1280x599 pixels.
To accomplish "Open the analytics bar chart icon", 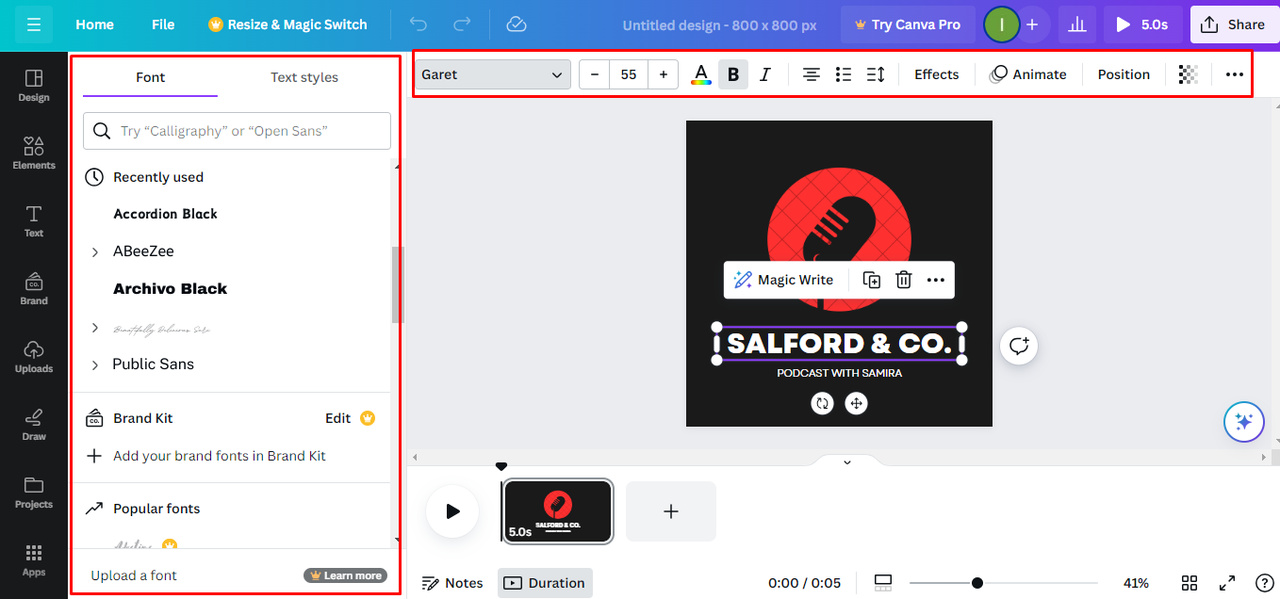I will point(1077,24).
